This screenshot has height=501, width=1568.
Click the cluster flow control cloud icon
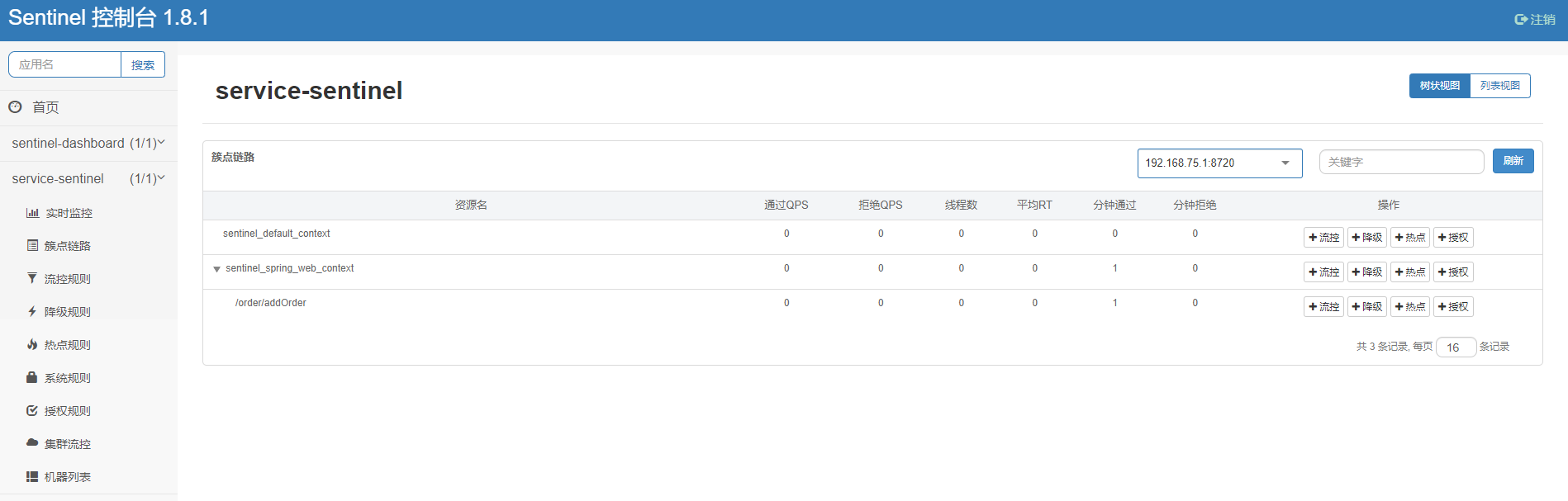tap(32, 443)
